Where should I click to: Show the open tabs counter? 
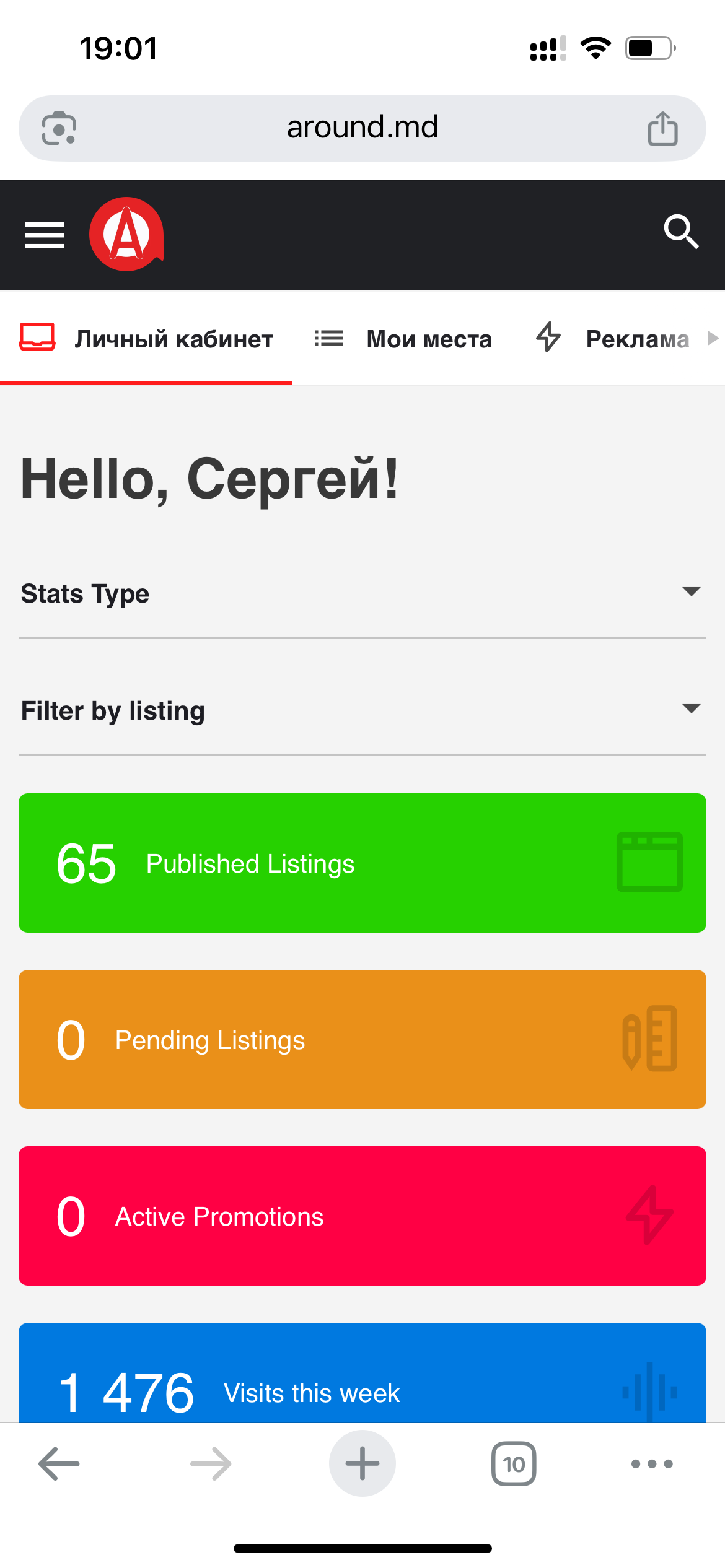pos(514,1464)
